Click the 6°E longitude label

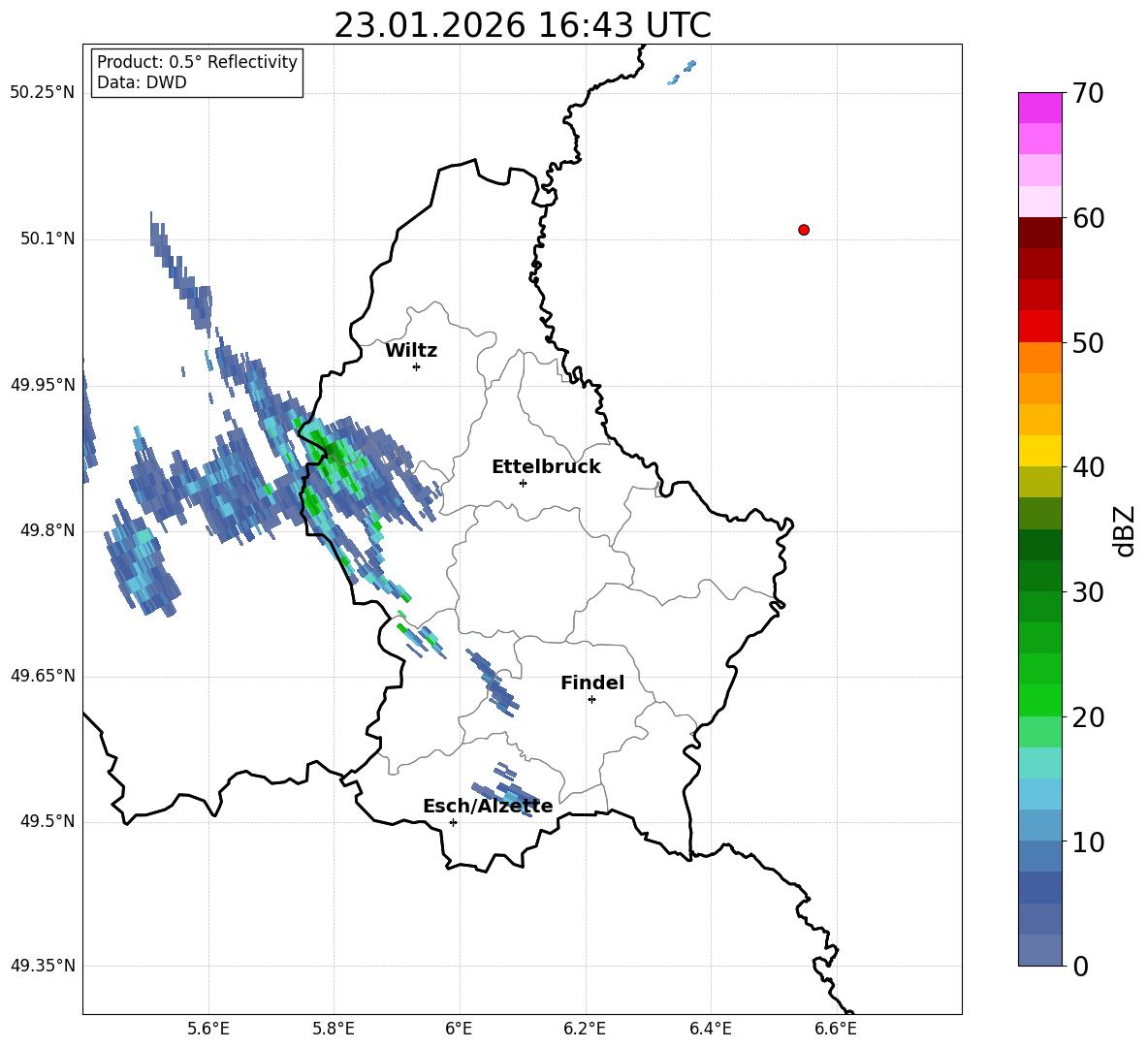pos(459,1030)
